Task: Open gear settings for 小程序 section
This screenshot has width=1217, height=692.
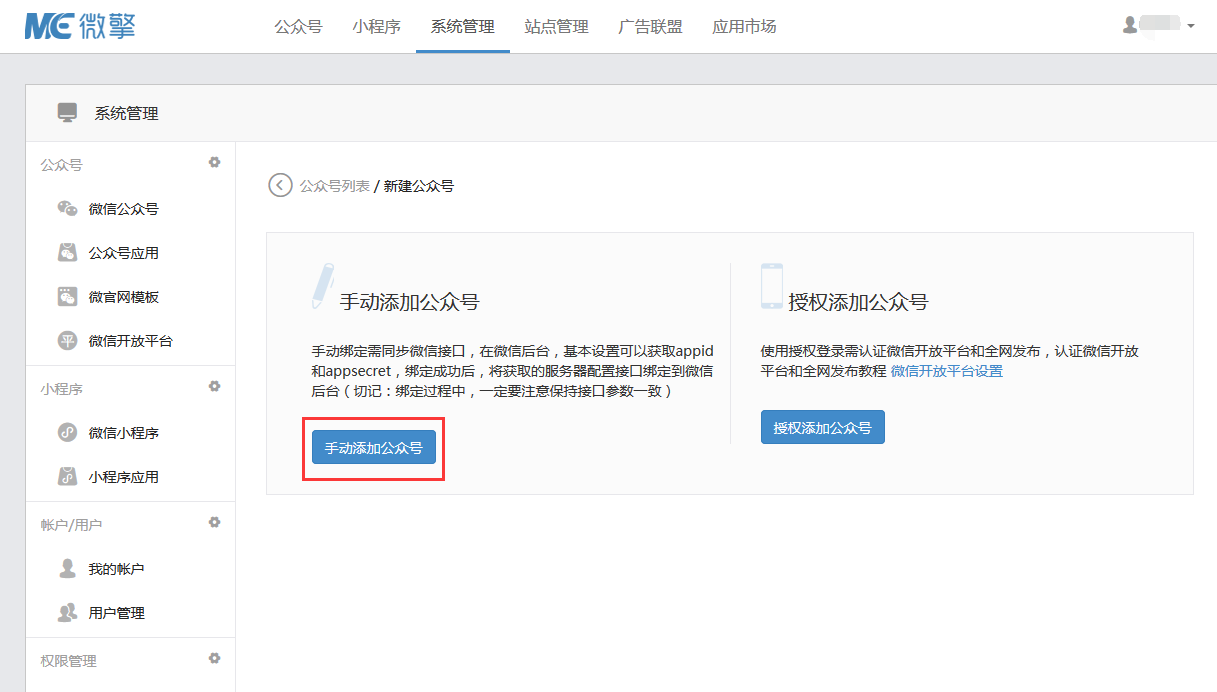Action: 214,386
